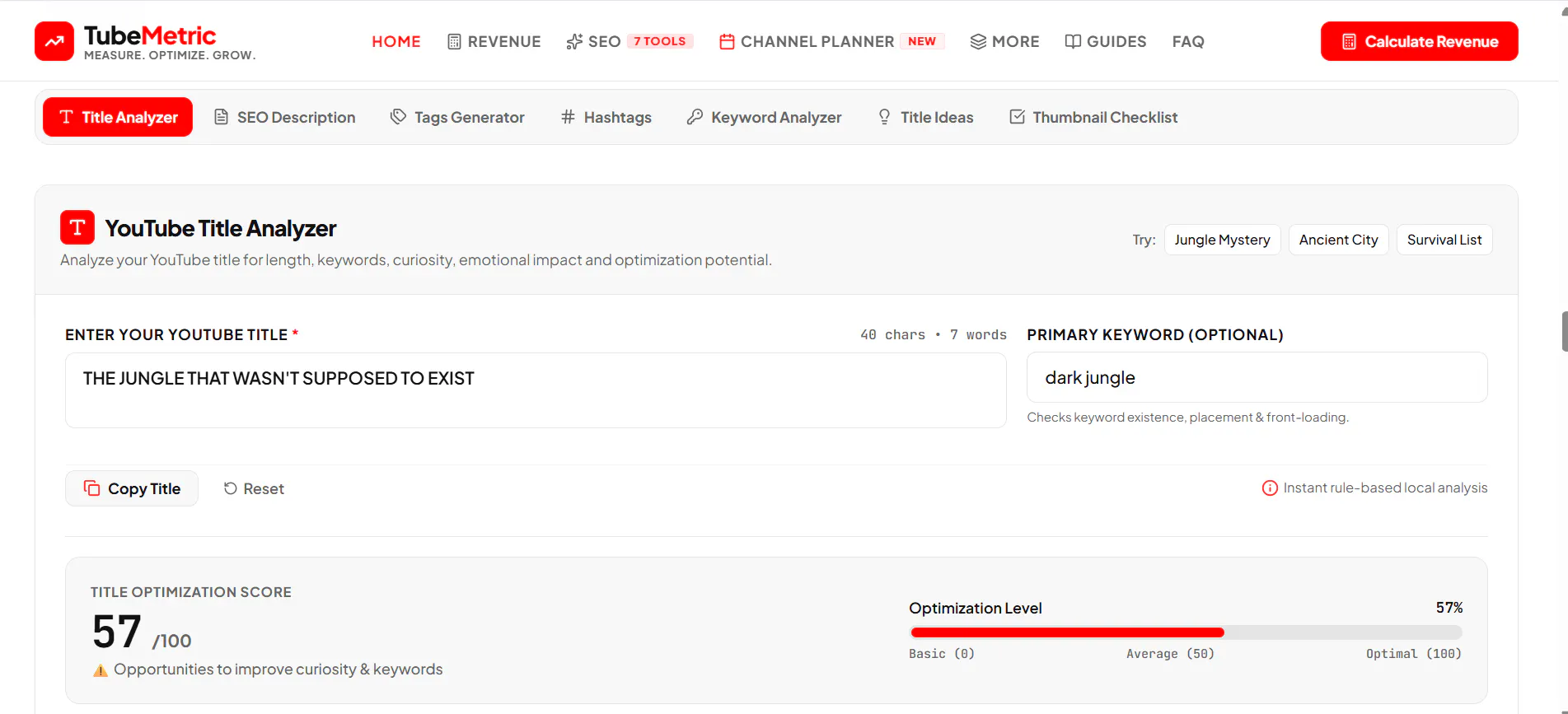Click the checkbox icon beside Thumbnail Checklist

click(x=1018, y=117)
